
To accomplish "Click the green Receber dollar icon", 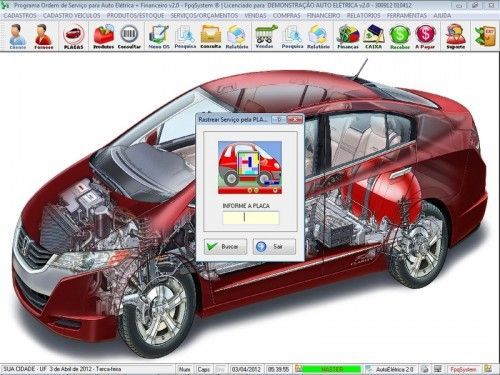I will [400, 37].
